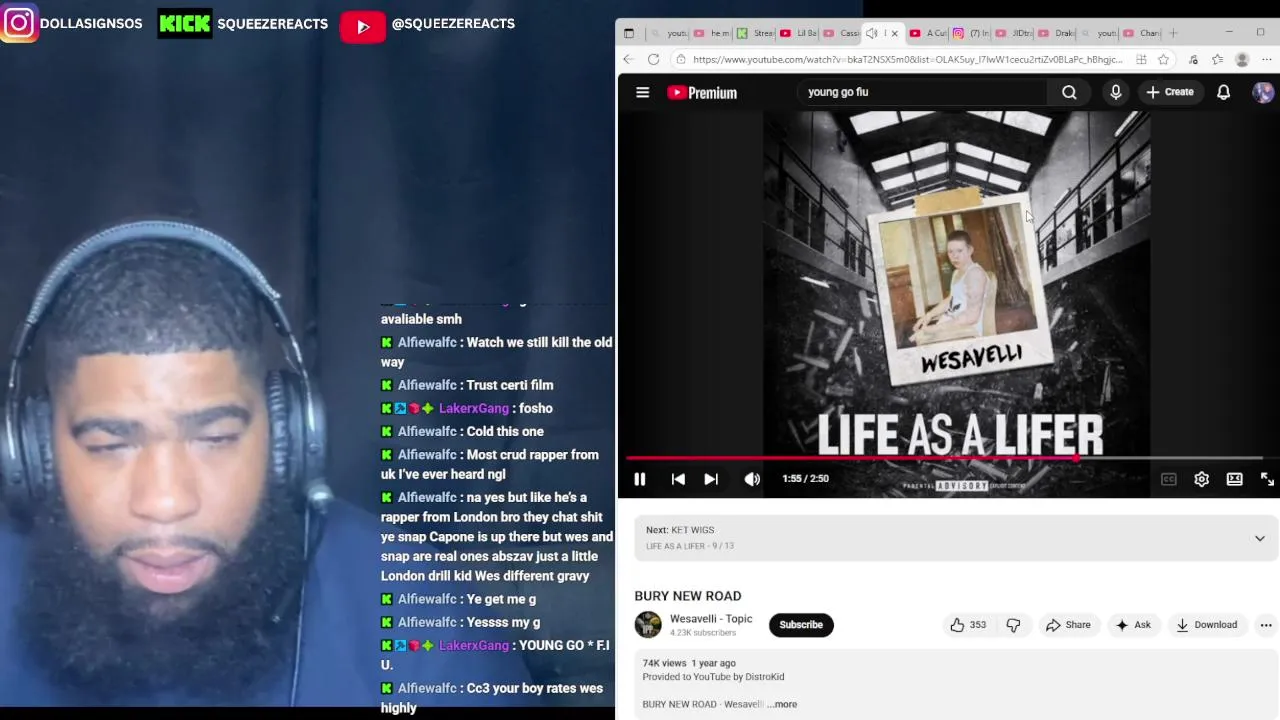Open browser tab actions menu icon

(x=629, y=33)
